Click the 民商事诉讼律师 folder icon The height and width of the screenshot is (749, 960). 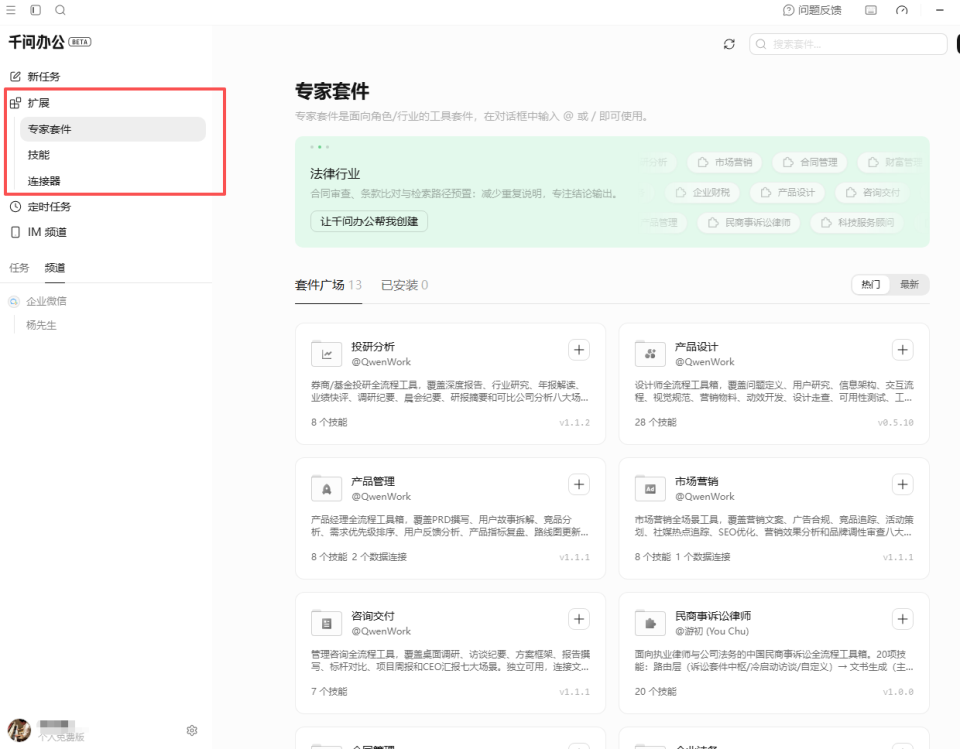[x=650, y=623]
